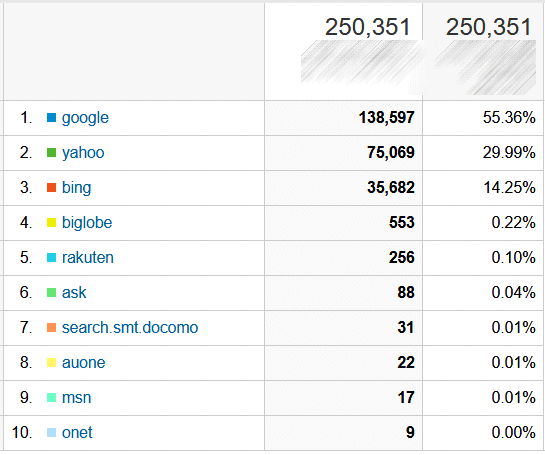Open the onet source link
545x455 pixels.
pos(77,432)
